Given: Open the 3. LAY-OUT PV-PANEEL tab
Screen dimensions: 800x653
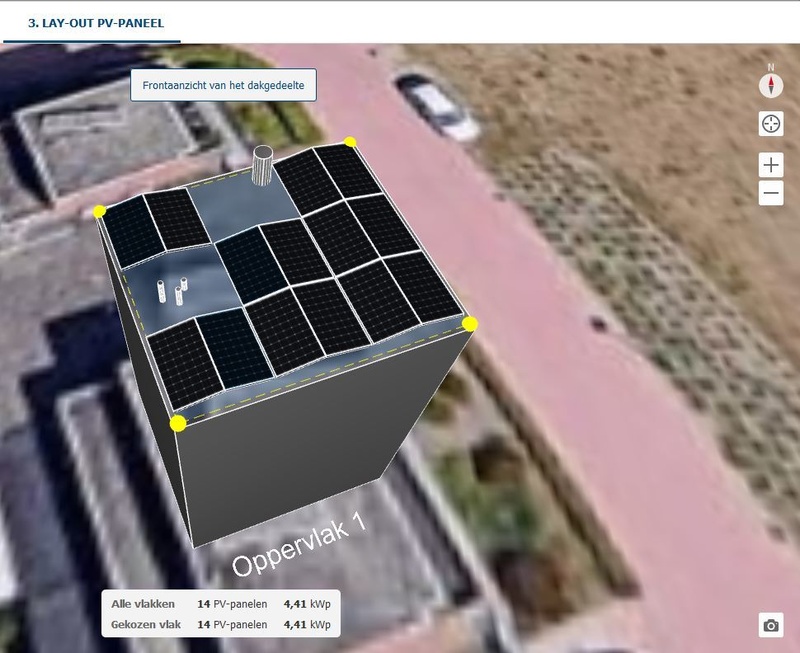Looking at the screenshot, I should click(95, 23).
